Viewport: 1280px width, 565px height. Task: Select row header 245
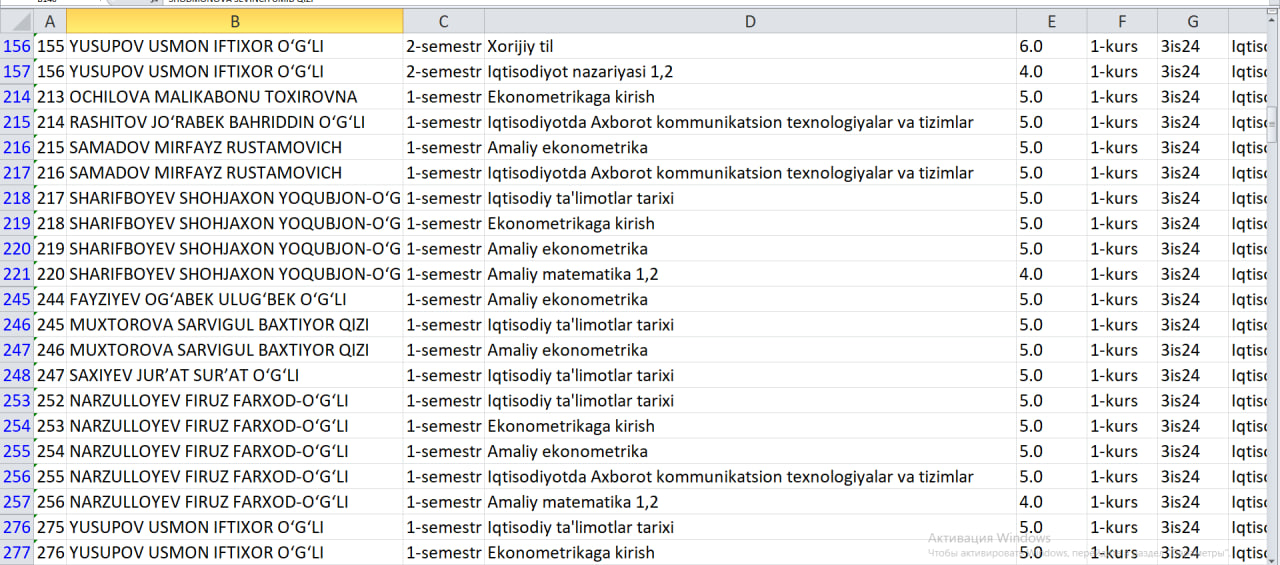click(17, 299)
